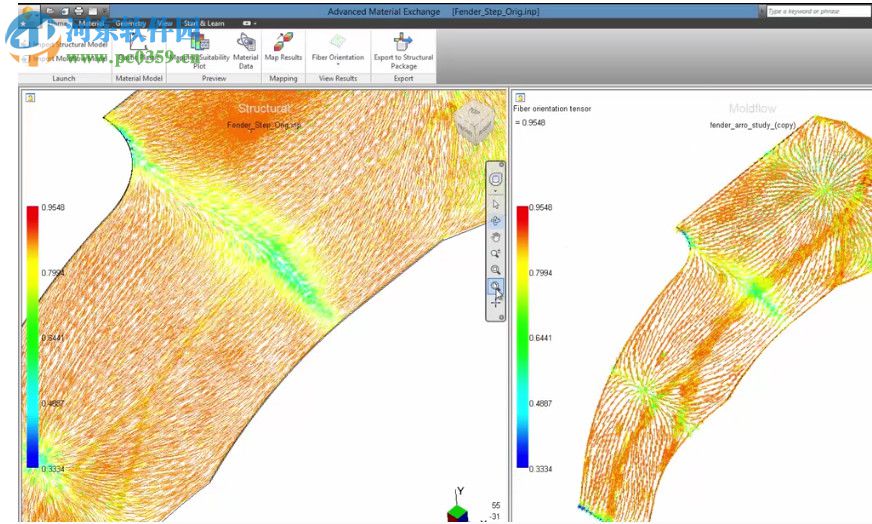Switch to the Material ribbon tab
The image size is (872, 524).
[x=91, y=23]
